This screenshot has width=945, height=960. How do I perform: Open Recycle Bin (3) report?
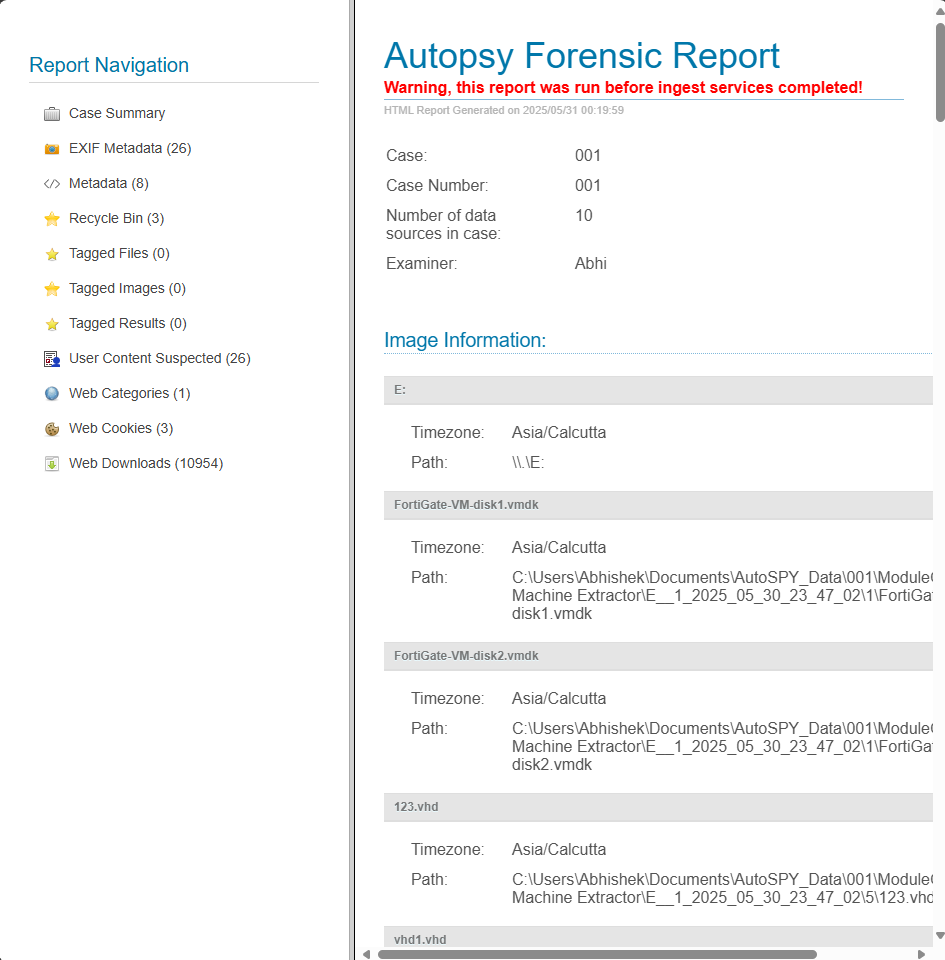116,219
